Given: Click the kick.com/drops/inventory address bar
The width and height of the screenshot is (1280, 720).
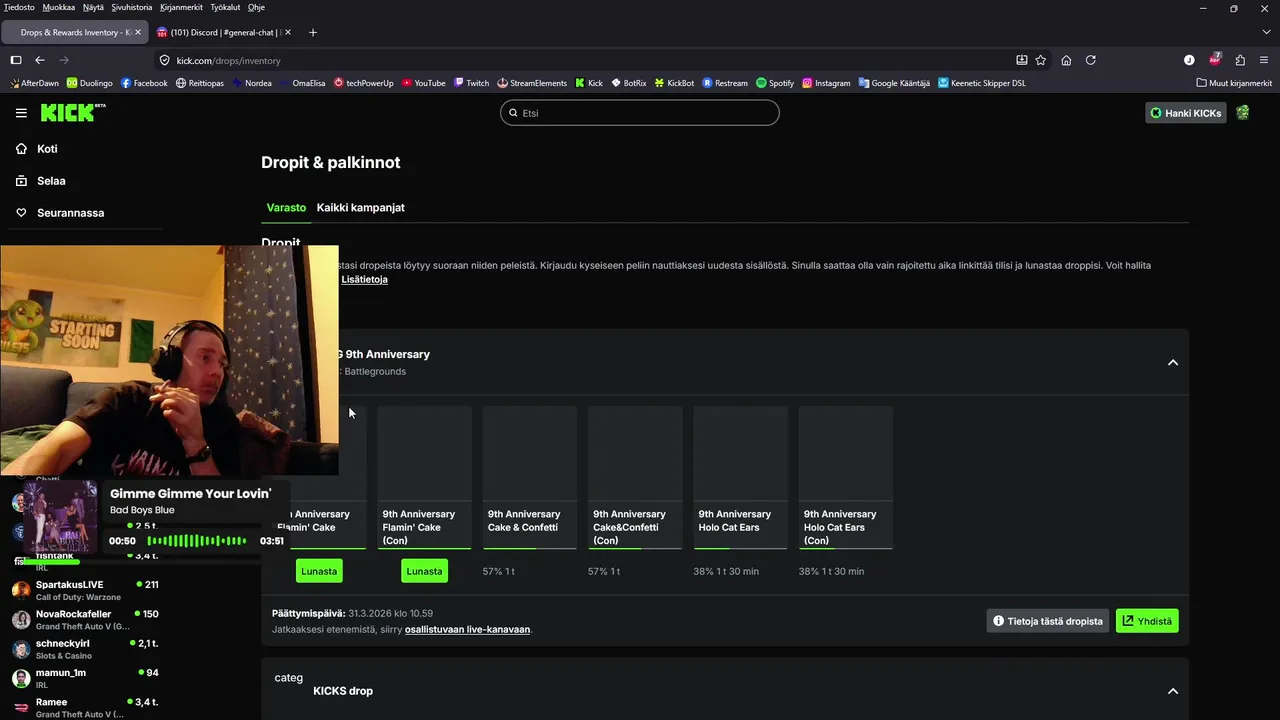Looking at the screenshot, I should coord(590,60).
